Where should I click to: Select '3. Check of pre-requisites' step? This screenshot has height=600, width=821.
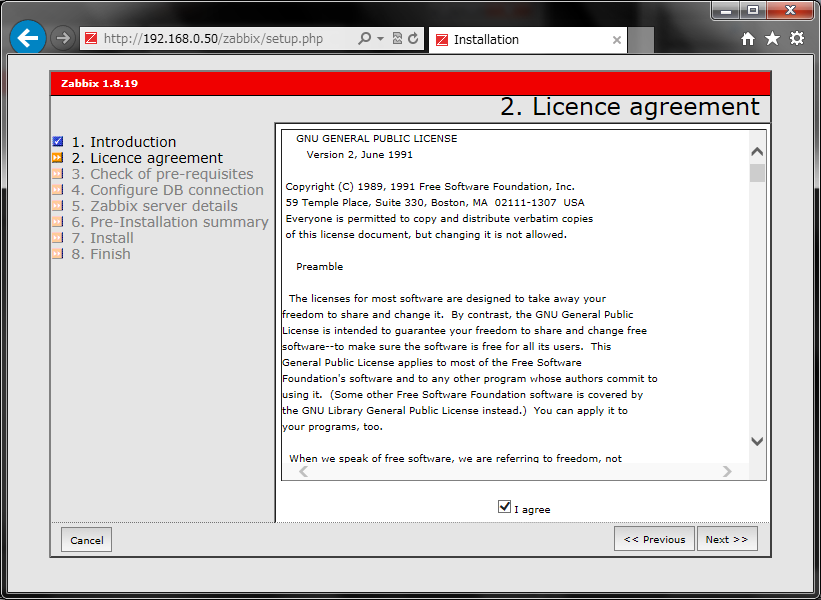[x=162, y=174]
